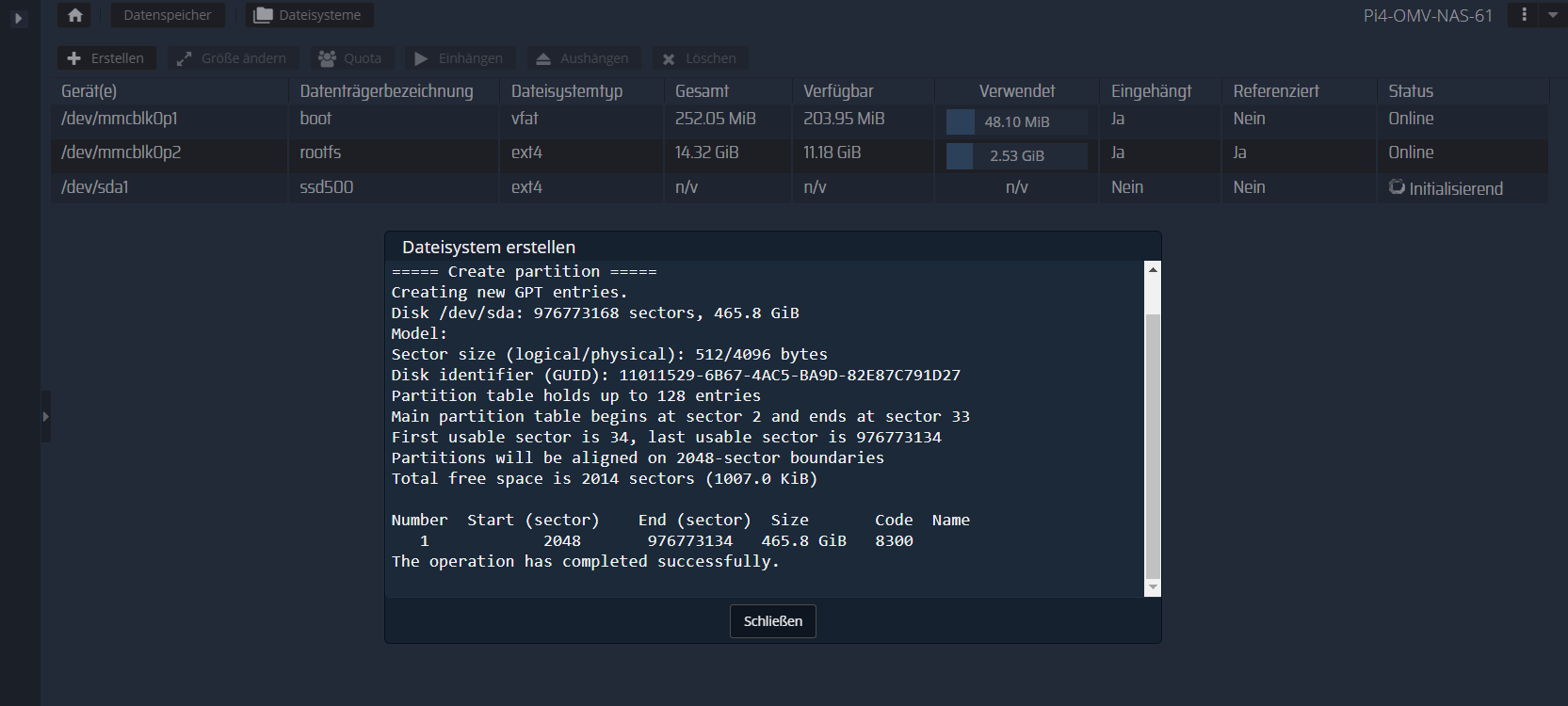Click the Größe ändern resize icon
Image resolution: width=1568 pixels, height=706 pixels.
point(185,58)
